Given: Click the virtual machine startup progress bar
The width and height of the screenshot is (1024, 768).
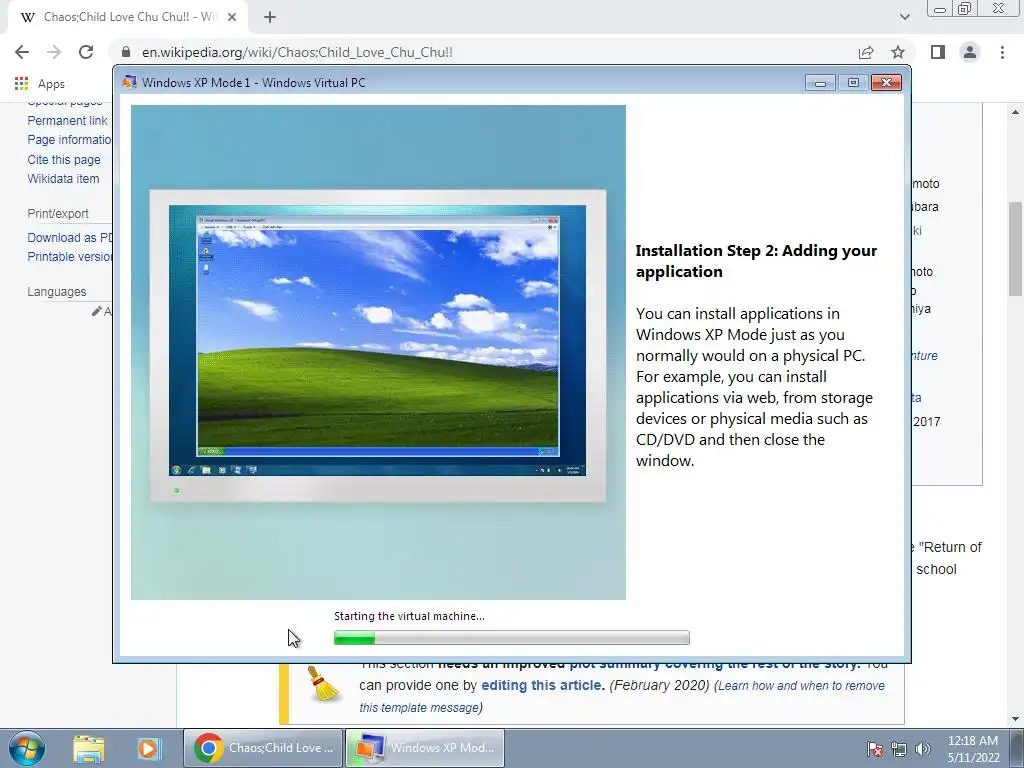Looking at the screenshot, I should point(511,638).
